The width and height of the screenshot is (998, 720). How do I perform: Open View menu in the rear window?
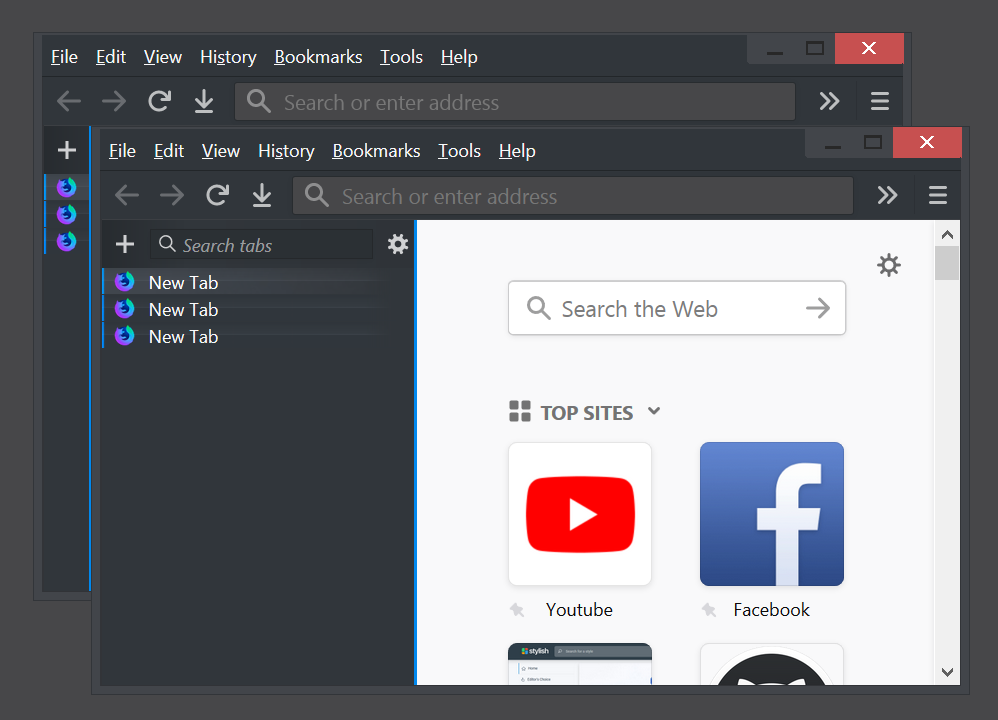(x=163, y=57)
